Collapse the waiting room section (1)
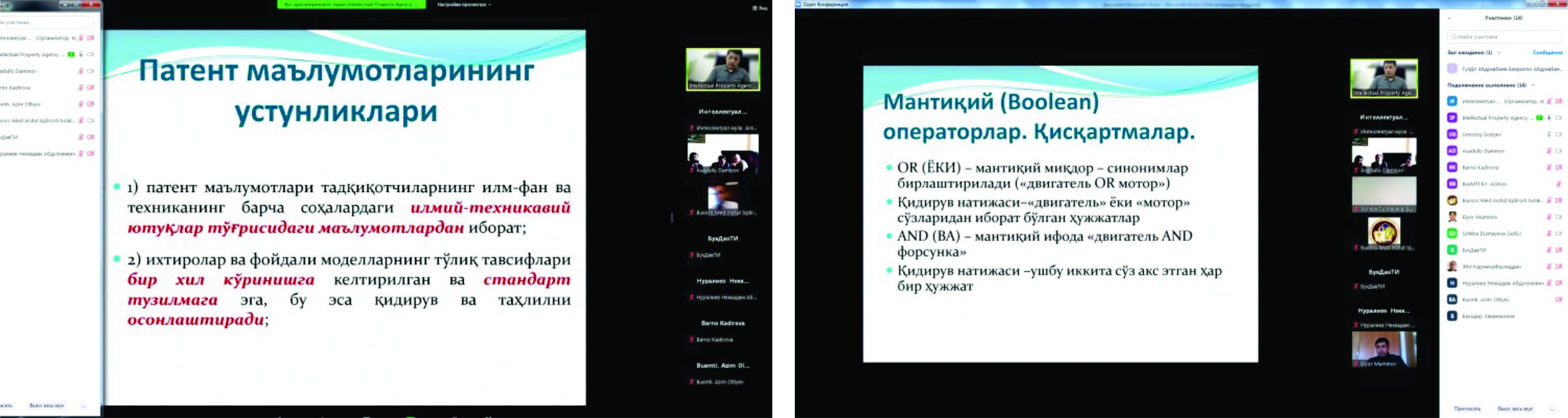The width and height of the screenshot is (1568, 418). (x=1499, y=53)
